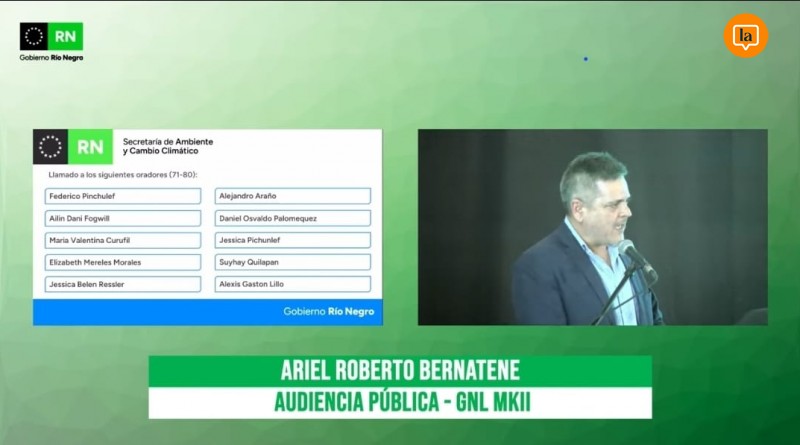800x445 pixels.
Task: Select the Jessica Pichunlef speaker box
Action: pyautogui.click(x=293, y=240)
